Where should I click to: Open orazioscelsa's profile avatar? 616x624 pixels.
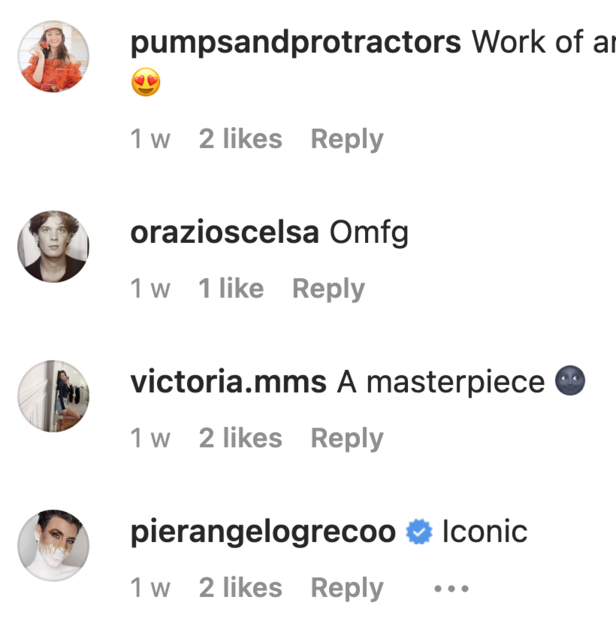tap(54, 246)
